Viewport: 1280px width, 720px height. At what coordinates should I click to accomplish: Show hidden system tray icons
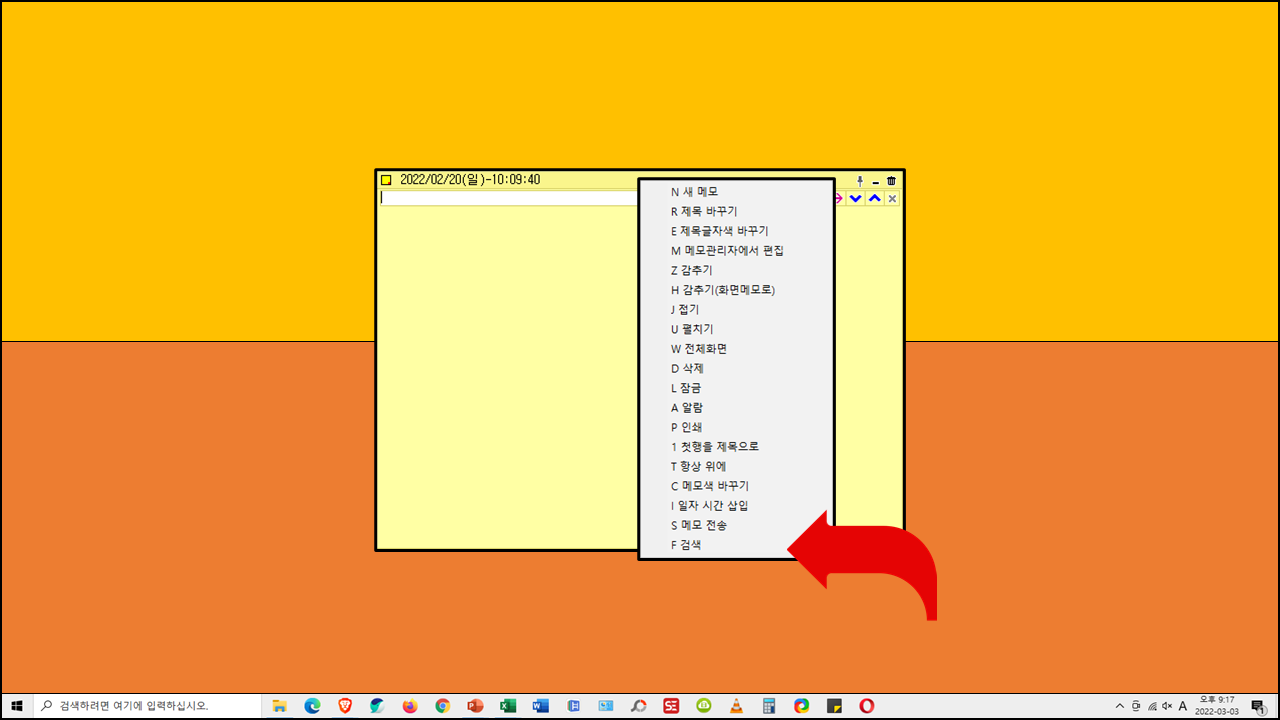[x=1120, y=706]
